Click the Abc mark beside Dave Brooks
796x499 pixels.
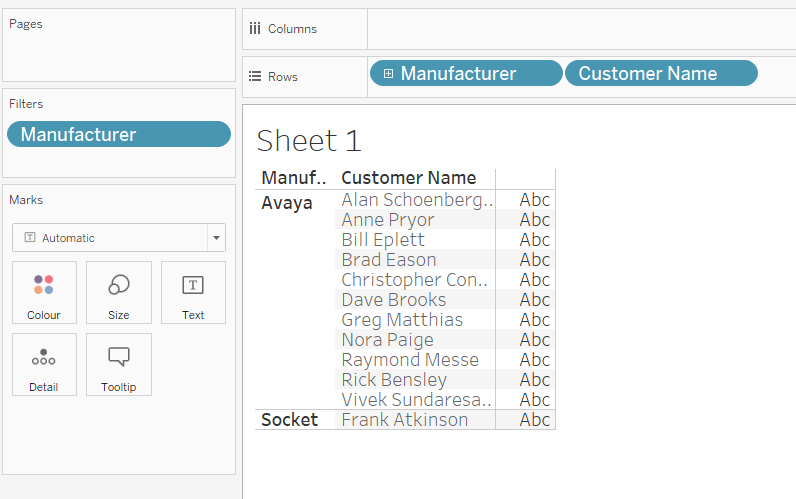pos(534,300)
